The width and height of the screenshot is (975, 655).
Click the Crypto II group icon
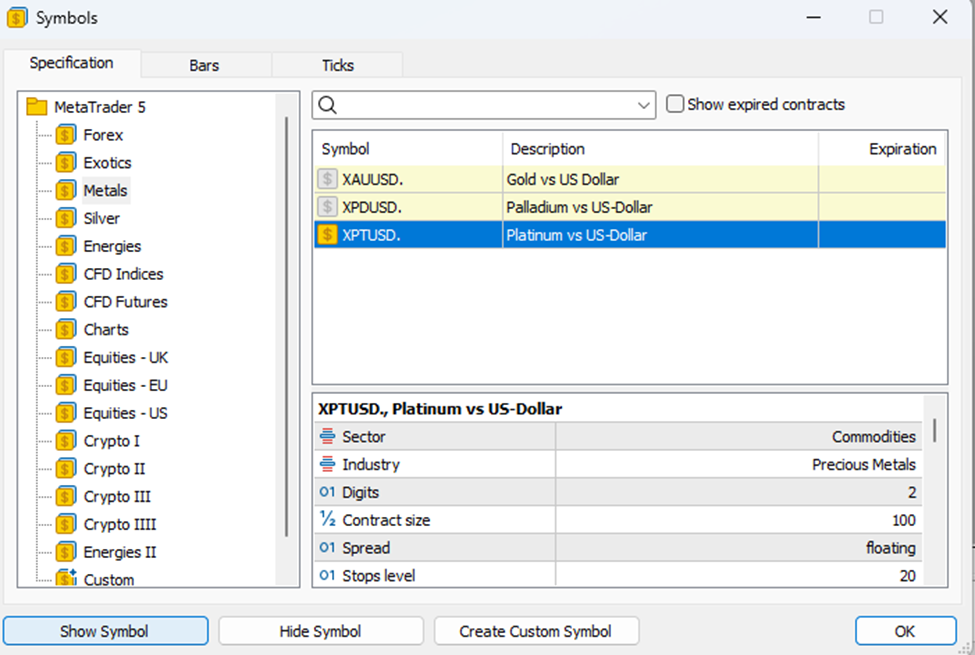[65, 468]
